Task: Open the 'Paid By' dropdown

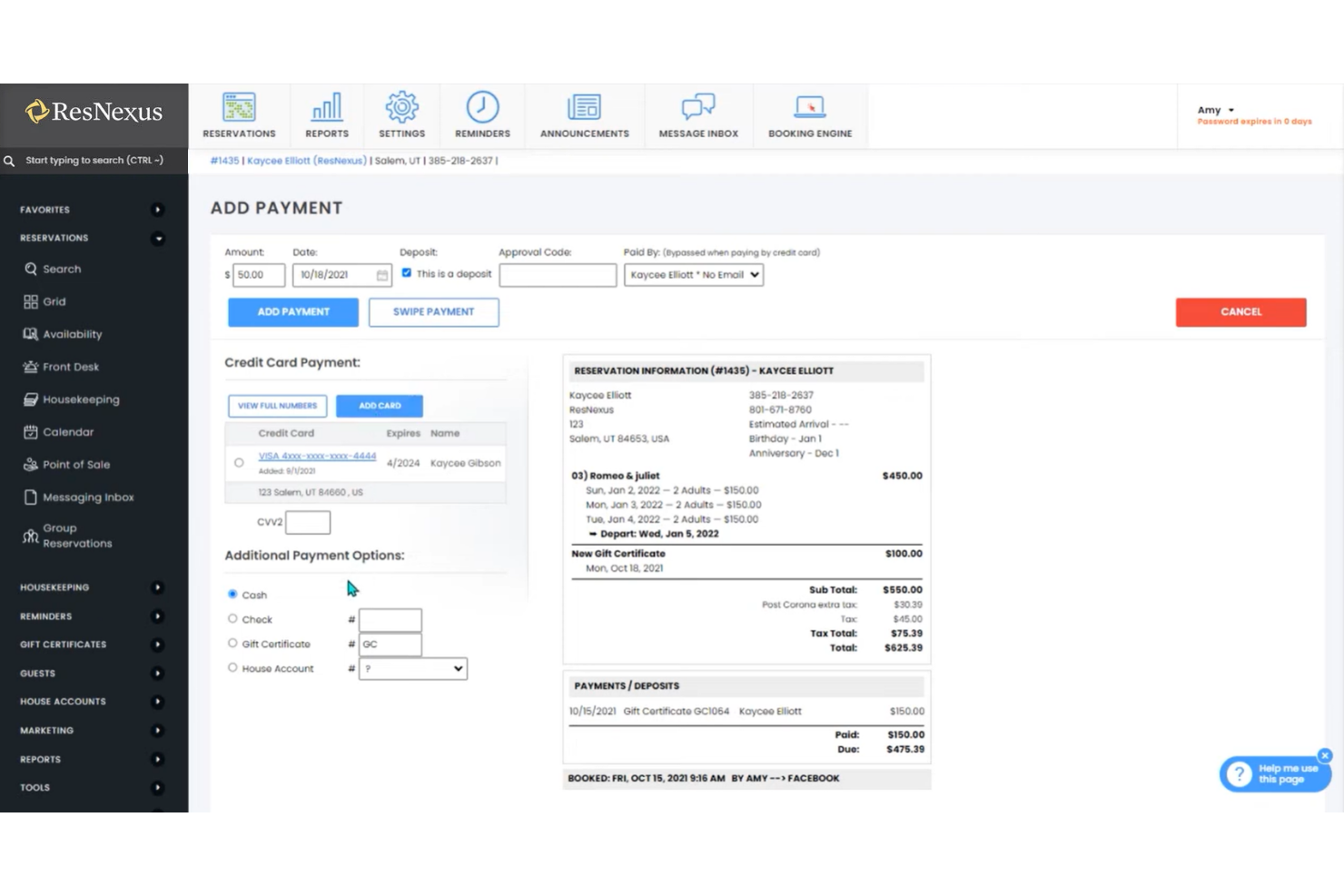Action: [x=693, y=274]
